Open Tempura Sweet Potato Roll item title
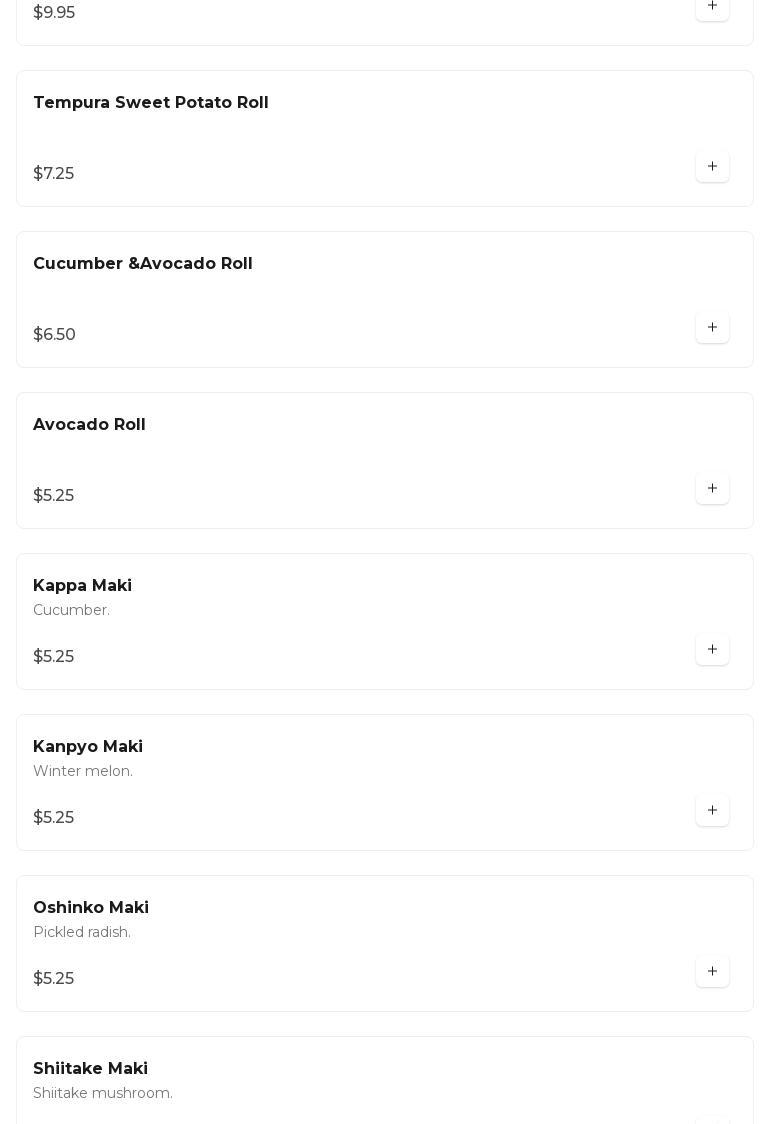The height and width of the screenshot is (1124, 770). point(150,103)
